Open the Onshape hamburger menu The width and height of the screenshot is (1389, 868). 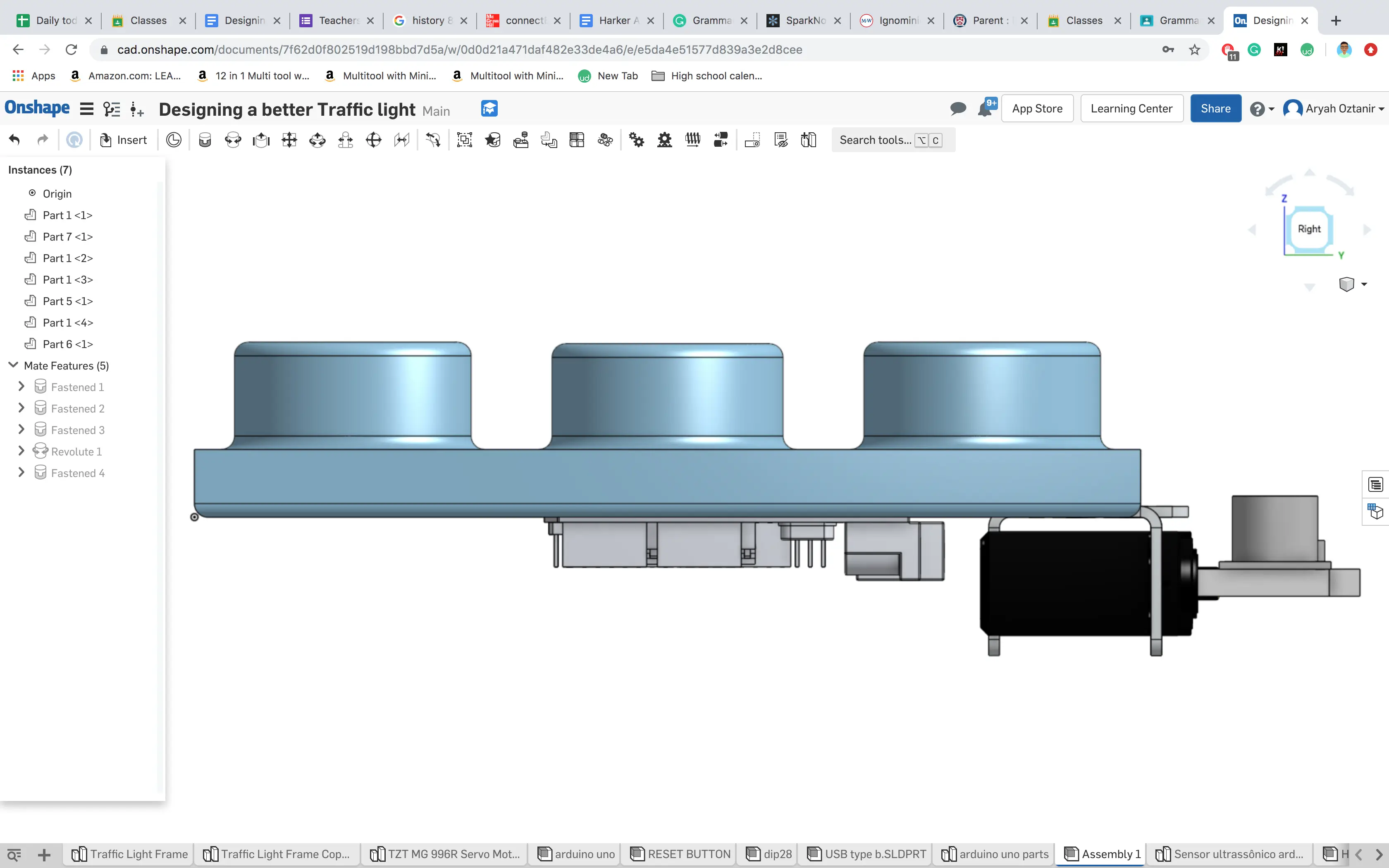pos(87,109)
